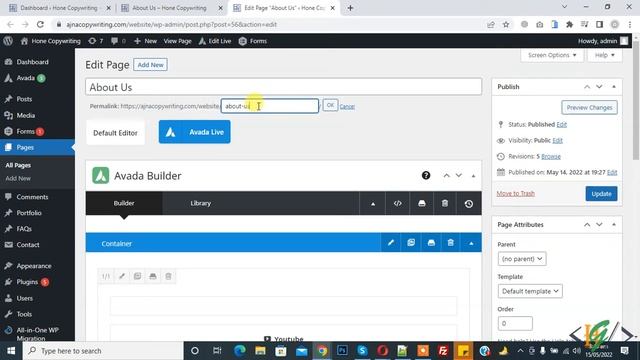Open Posts in the admin sidebar
Image resolution: width=640 pixels, height=360 pixels.
(24, 99)
